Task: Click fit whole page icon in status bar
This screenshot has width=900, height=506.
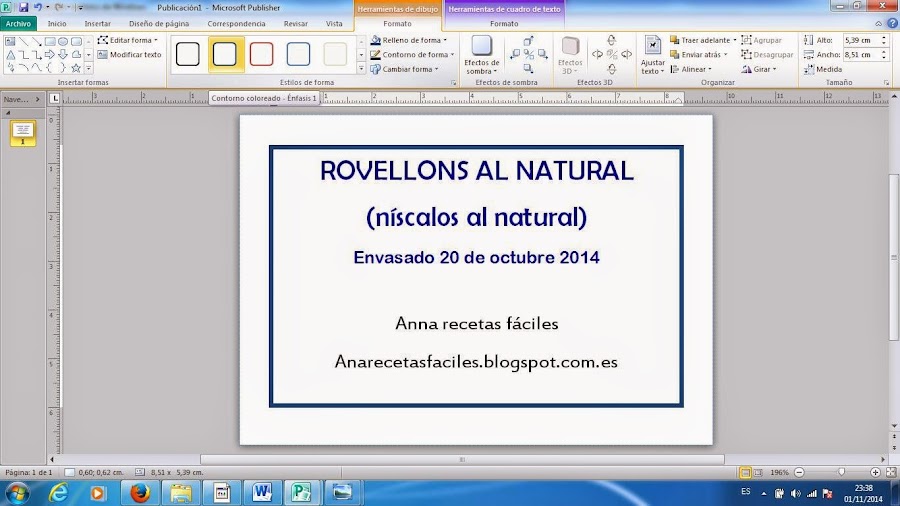Action: [x=891, y=472]
